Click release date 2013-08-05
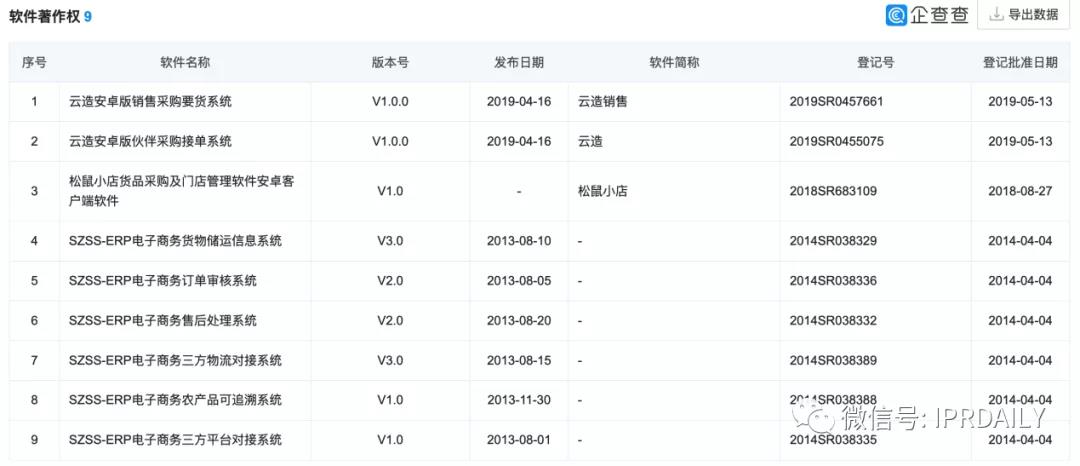 click(519, 281)
